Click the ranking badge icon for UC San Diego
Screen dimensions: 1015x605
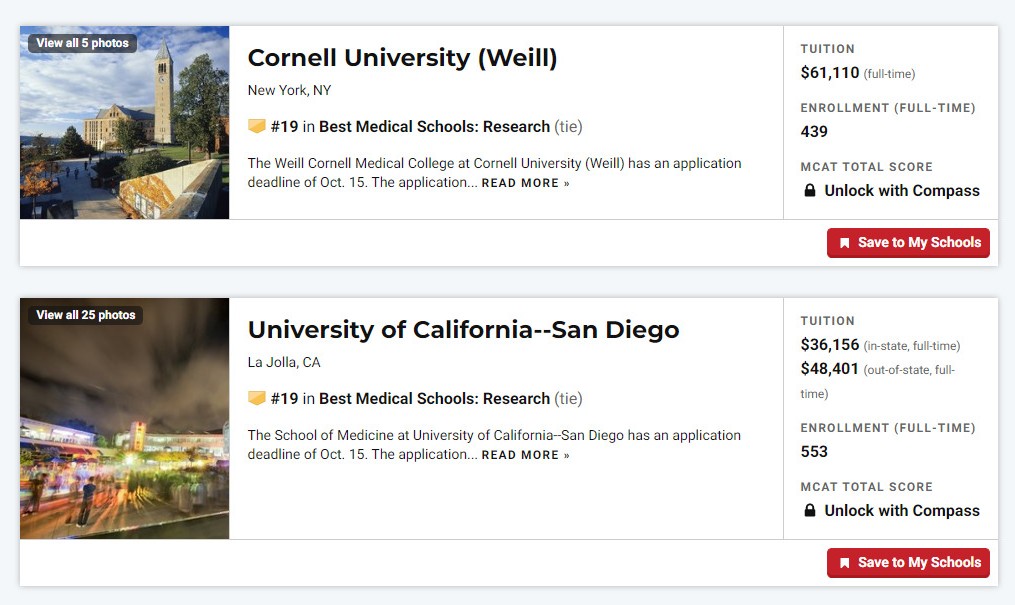256,398
